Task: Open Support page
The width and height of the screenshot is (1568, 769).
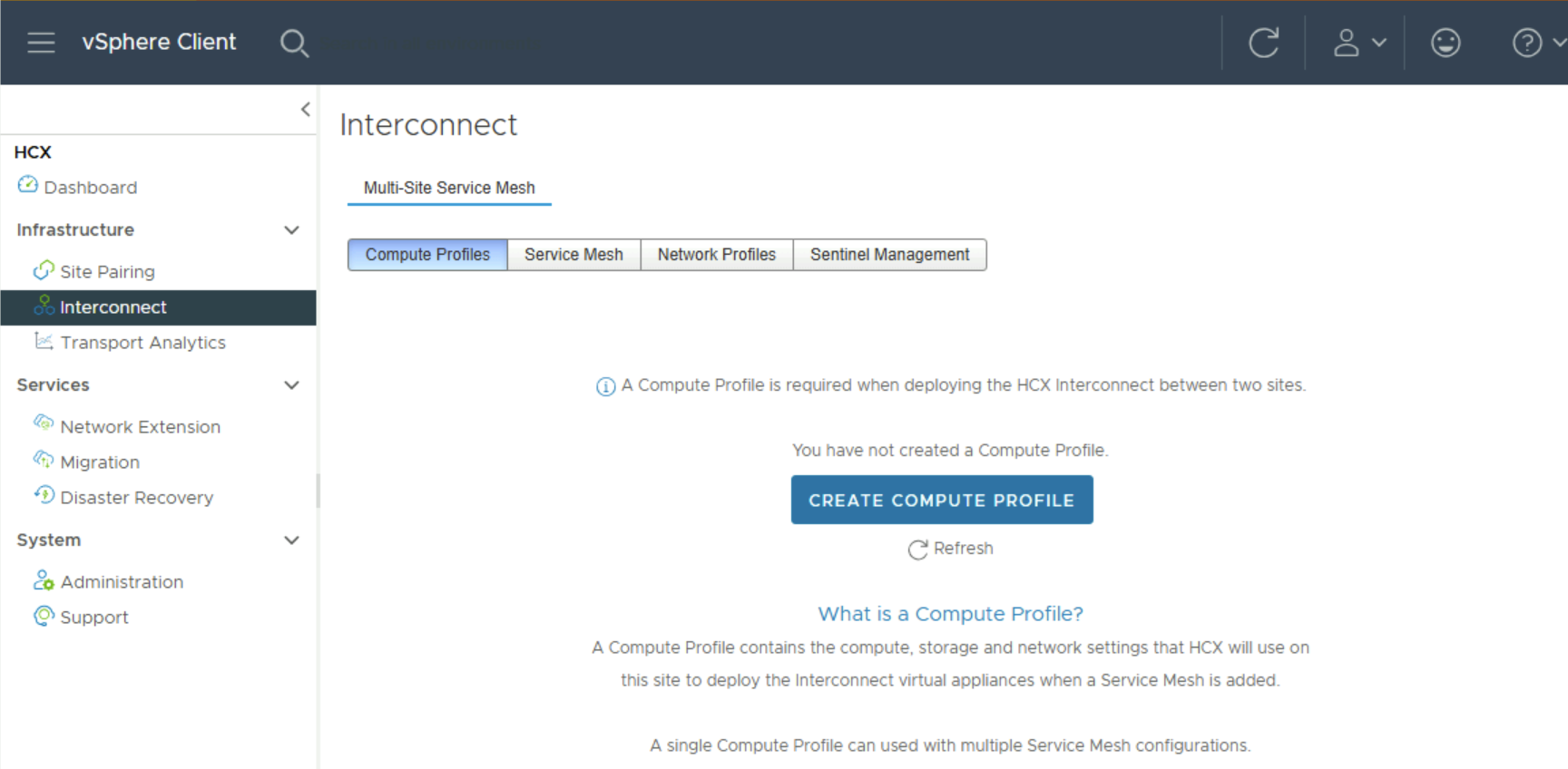Action: tap(94, 618)
